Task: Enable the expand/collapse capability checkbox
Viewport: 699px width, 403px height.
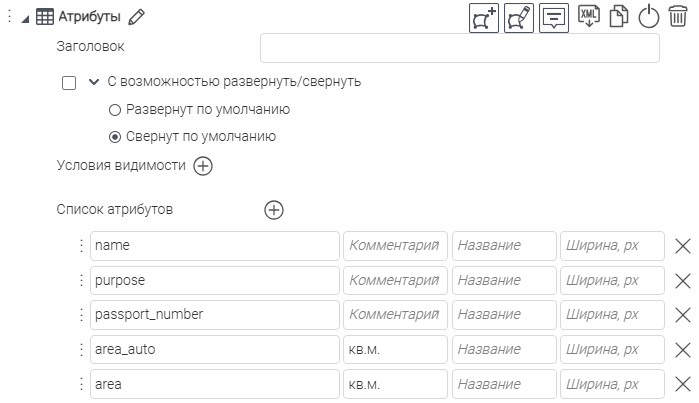Action: 69,83
